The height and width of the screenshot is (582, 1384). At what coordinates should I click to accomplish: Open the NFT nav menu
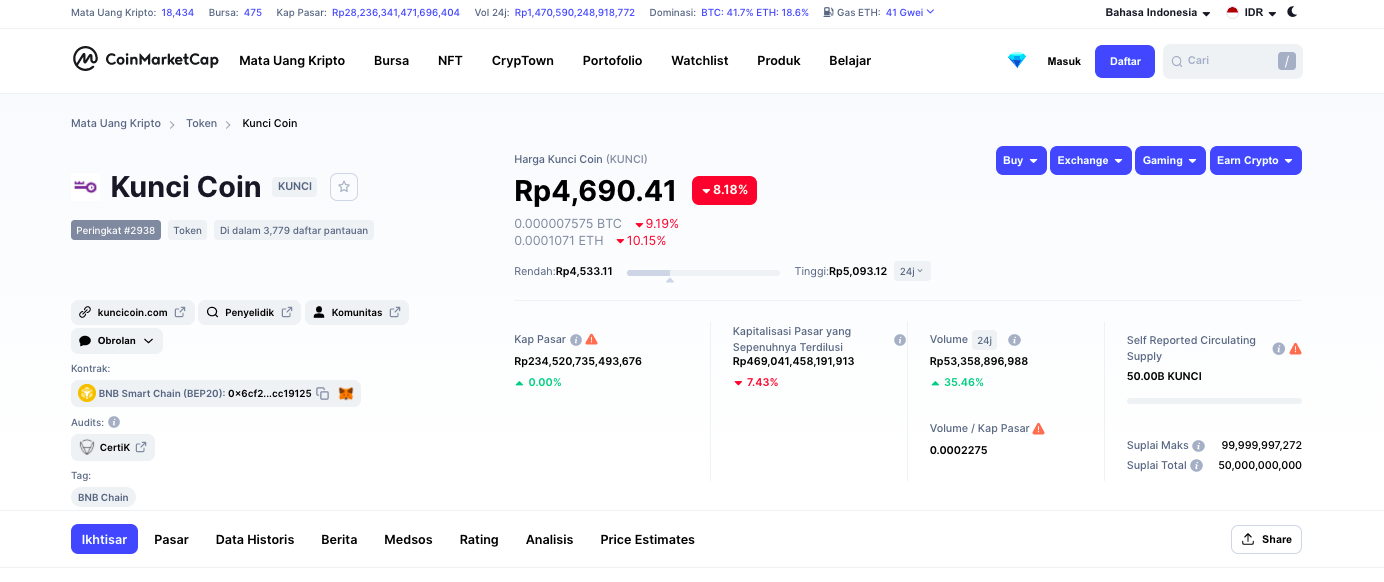pos(450,61)
